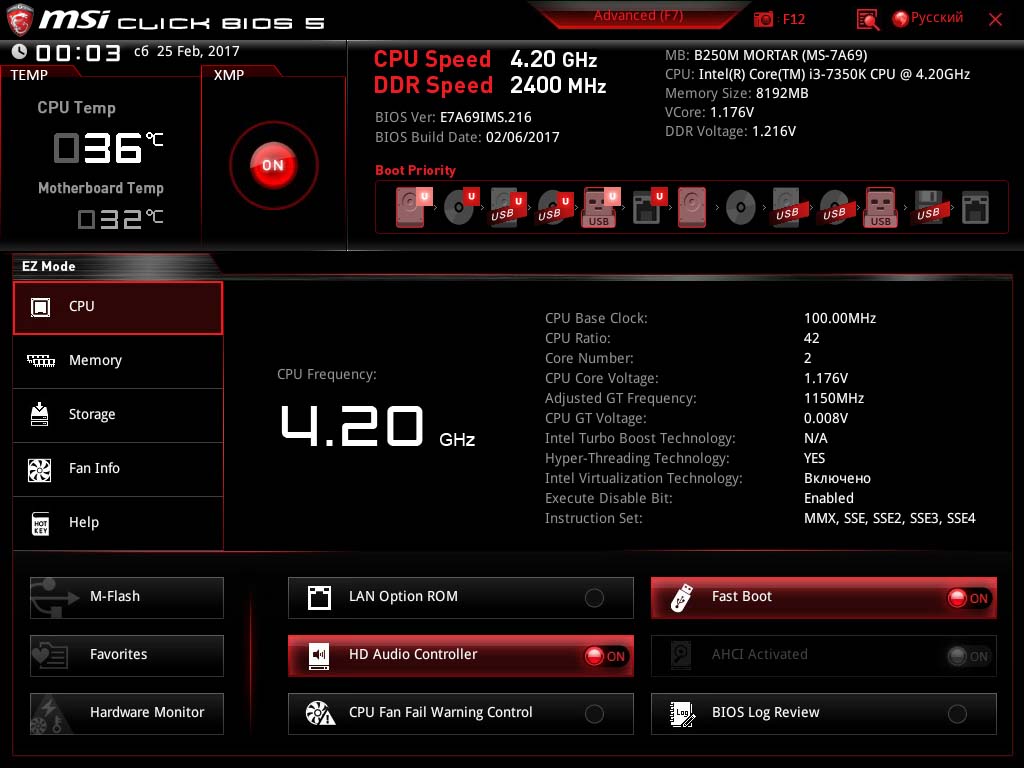This screenshot has height=768, width=1024.
Task: Close the BIOS setup with the X
Action: 995,20
